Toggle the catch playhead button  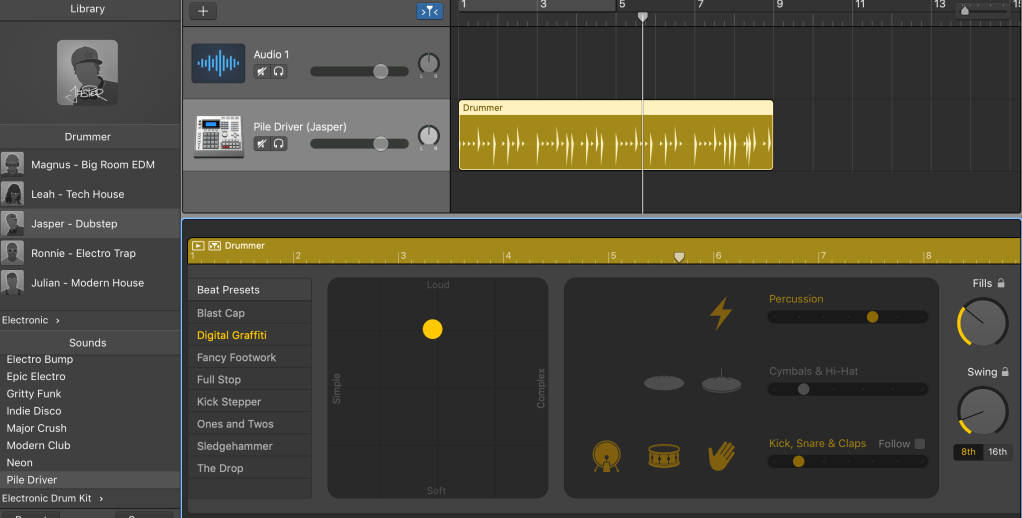(x=429, y=11)
